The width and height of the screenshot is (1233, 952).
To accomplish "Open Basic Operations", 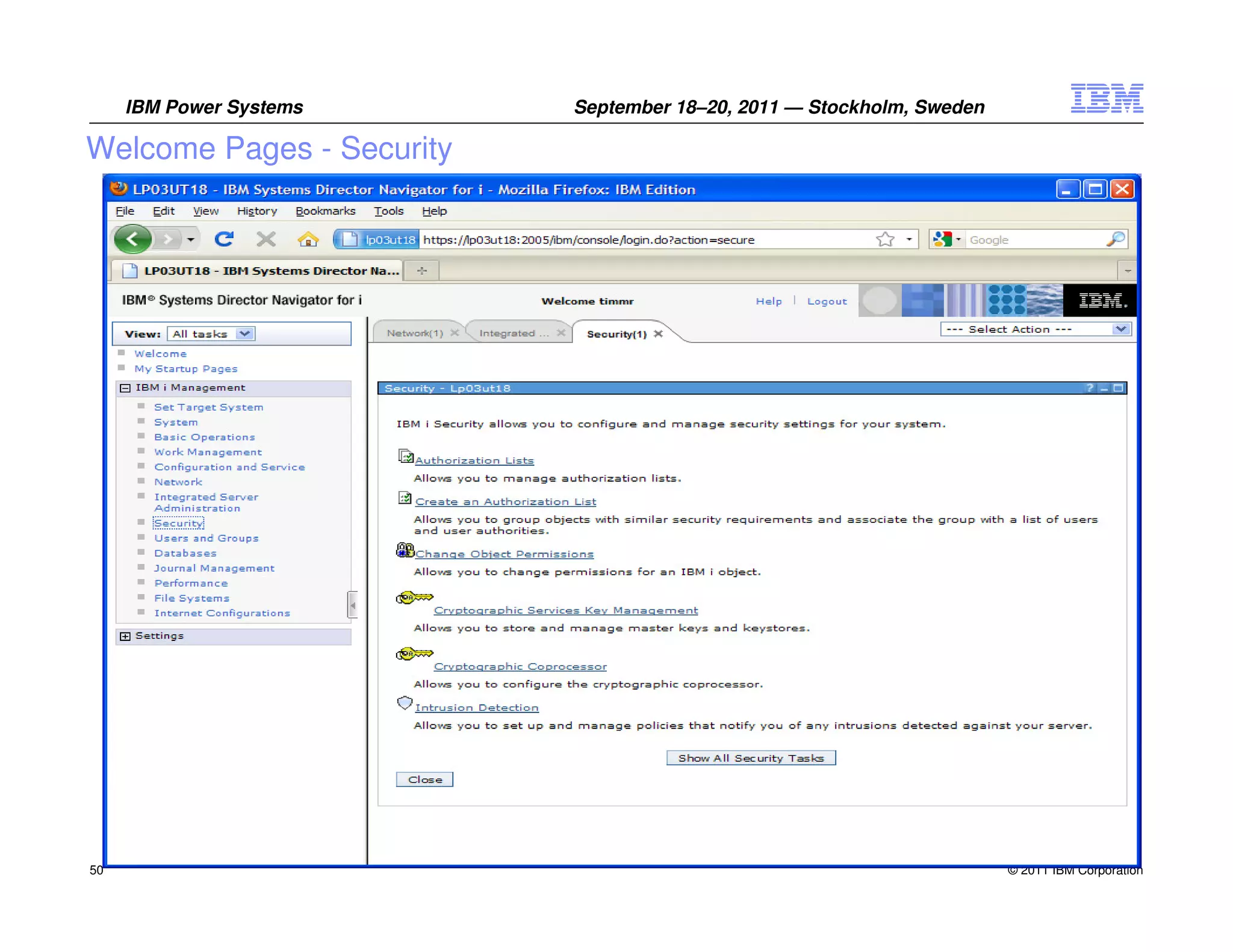I will tap(204, 437).
